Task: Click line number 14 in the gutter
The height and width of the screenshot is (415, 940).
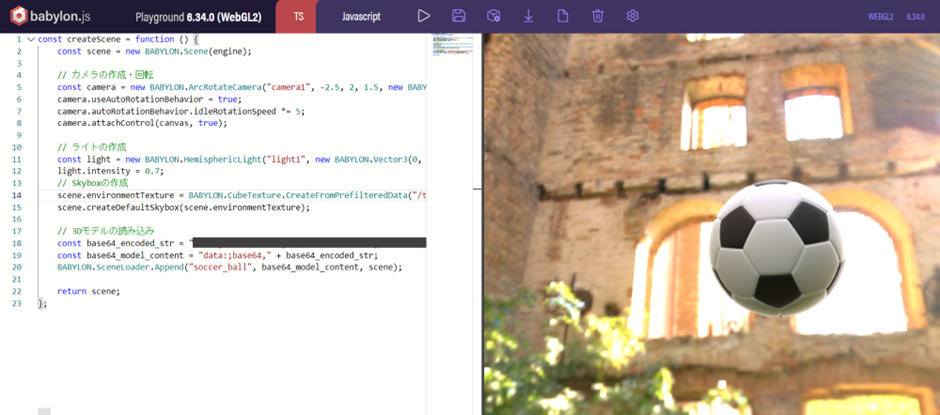Action: pos(17,195)
